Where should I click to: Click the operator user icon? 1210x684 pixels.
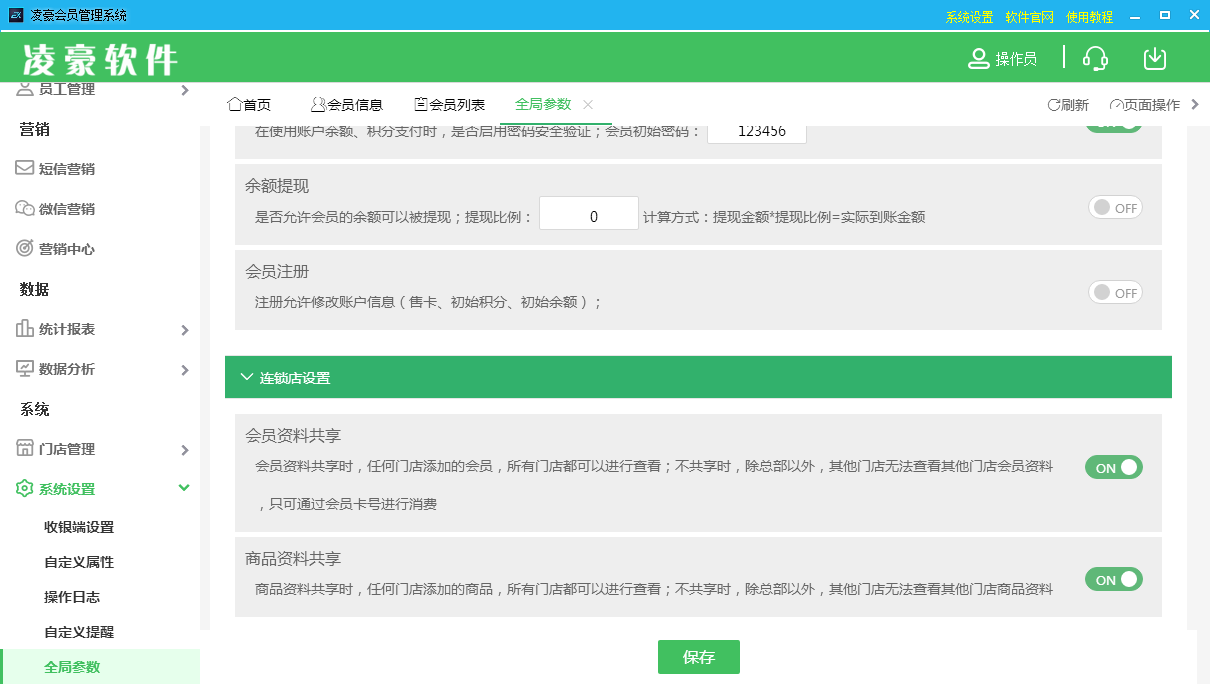978,59
